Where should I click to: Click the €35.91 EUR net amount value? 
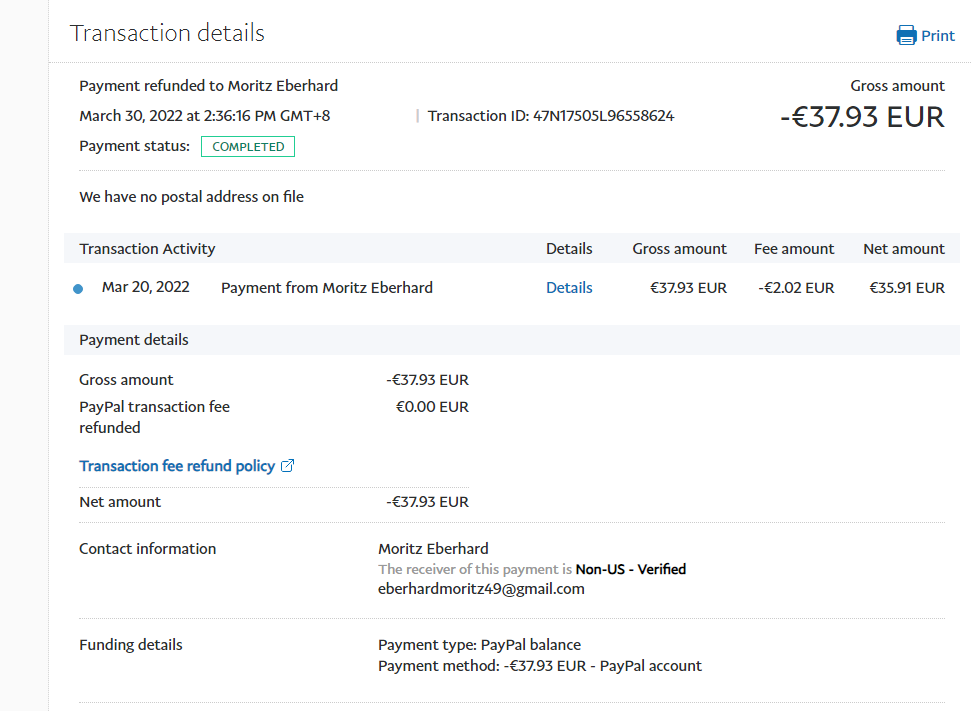(x=907, y=288)
